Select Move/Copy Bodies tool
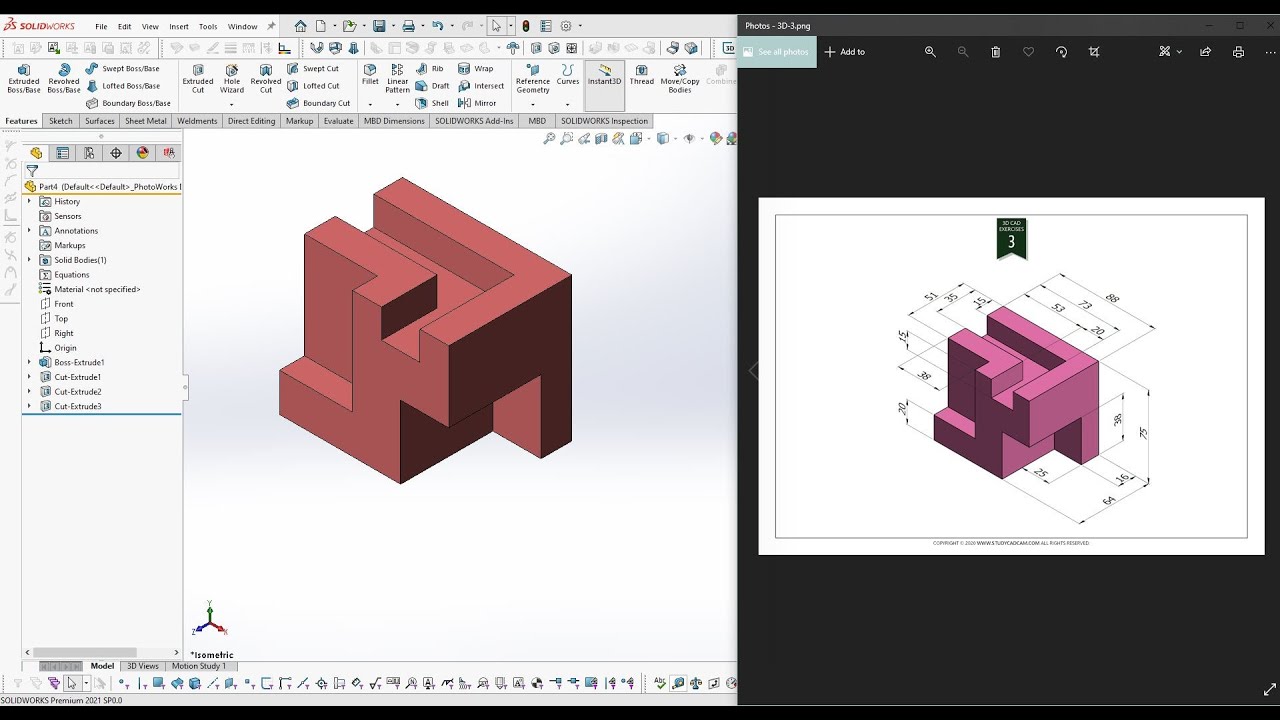Image resolution: width=1280 pixels, height=720 pixels. click(680, 79)
